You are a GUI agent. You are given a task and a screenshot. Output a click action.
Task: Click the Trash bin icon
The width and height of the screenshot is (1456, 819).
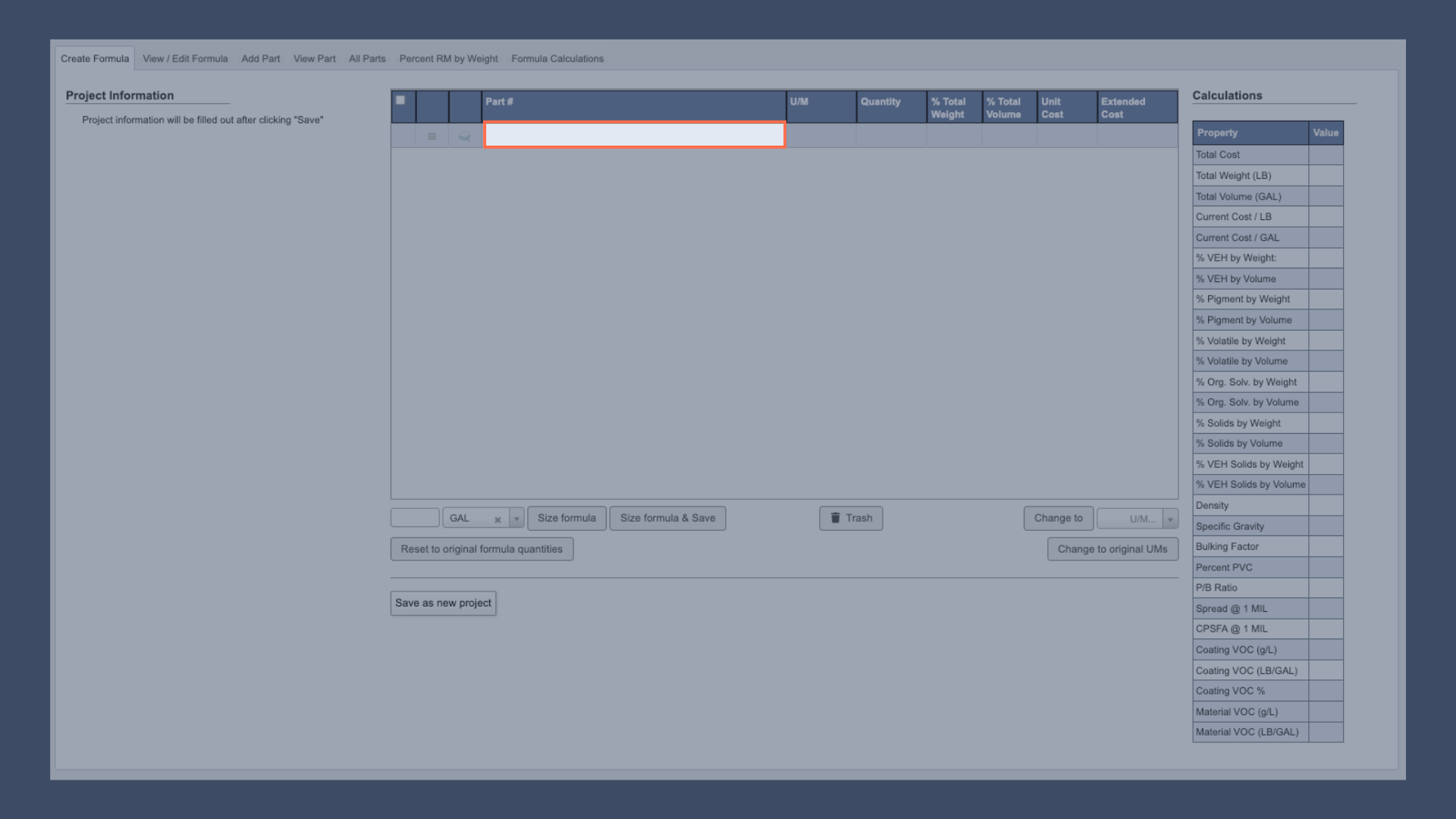click(835, 518)
